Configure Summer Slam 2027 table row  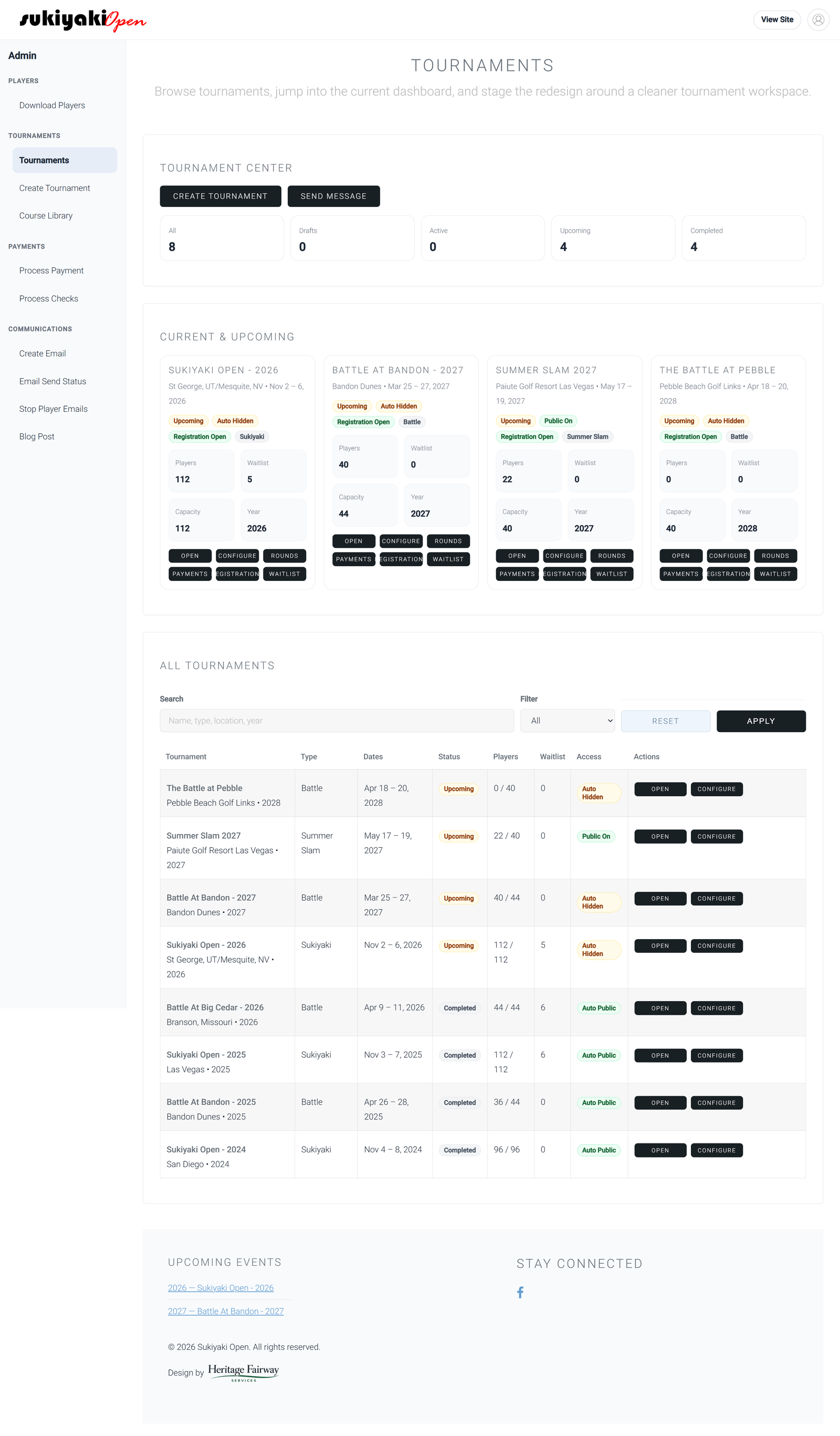click(x=717, y=837)
